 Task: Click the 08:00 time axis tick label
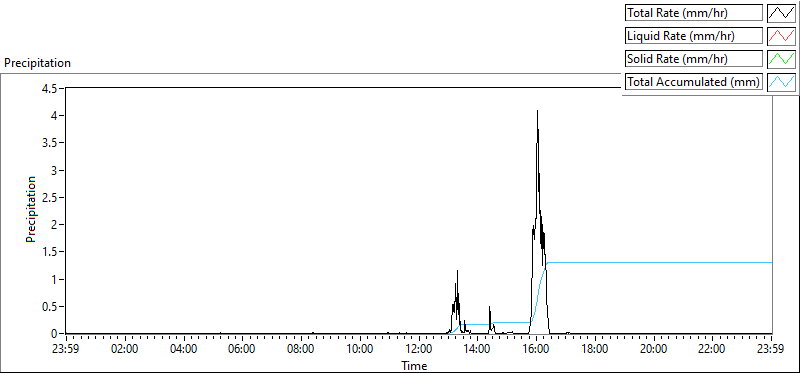coord(302,350)
